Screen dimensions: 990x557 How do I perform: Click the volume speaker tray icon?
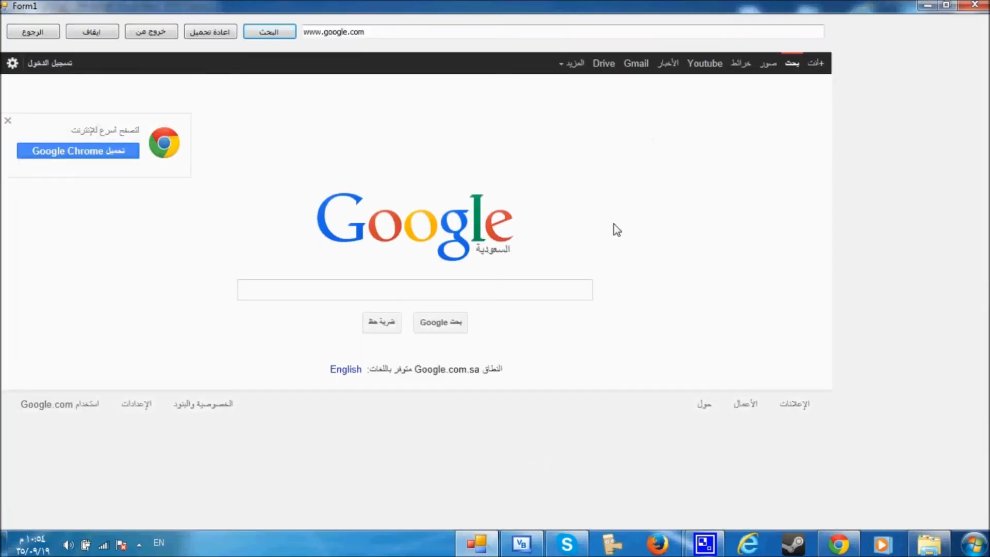pyautogui.click(x=68, y=544)
